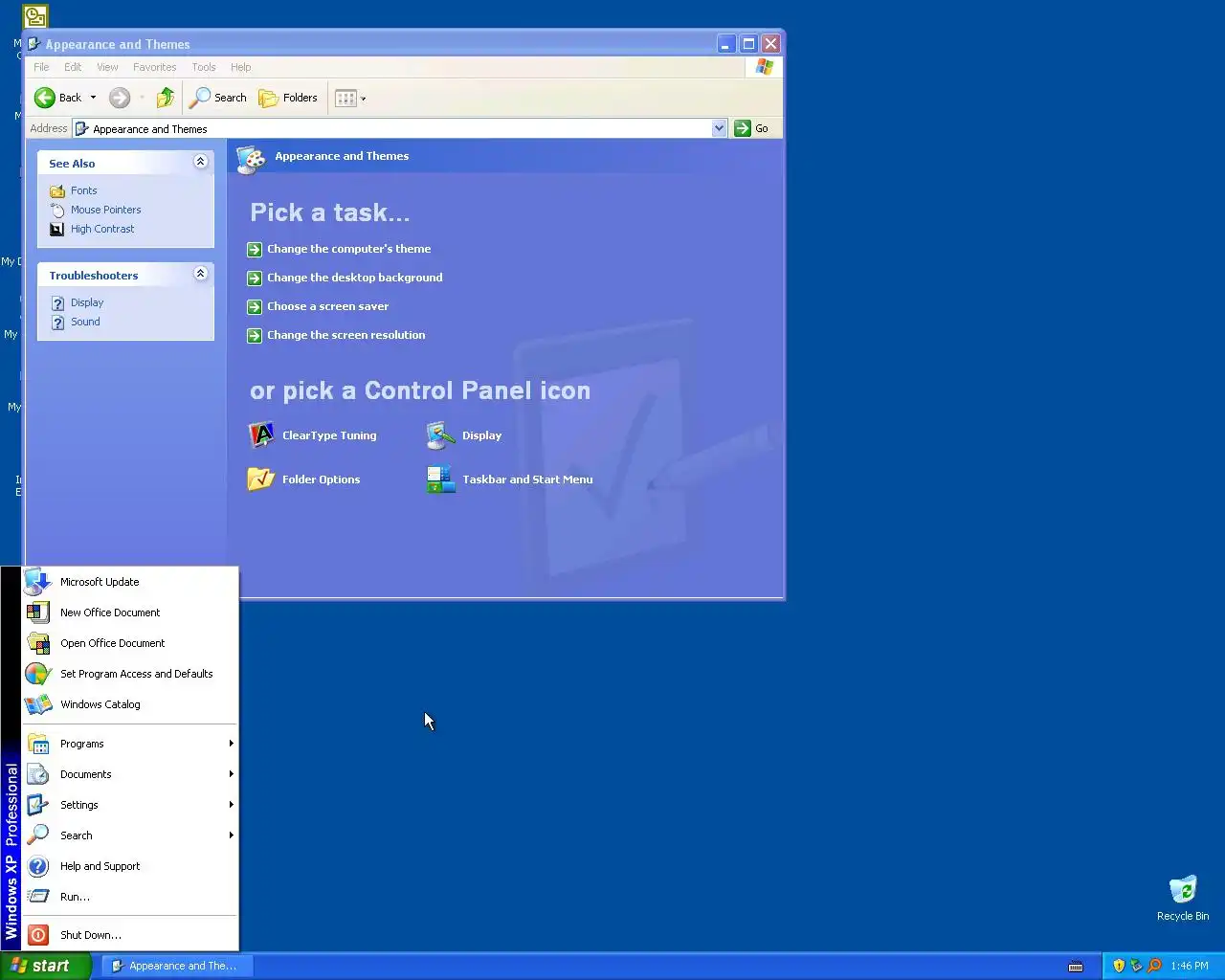Launch Microsoft Update from Start menu

130,582
